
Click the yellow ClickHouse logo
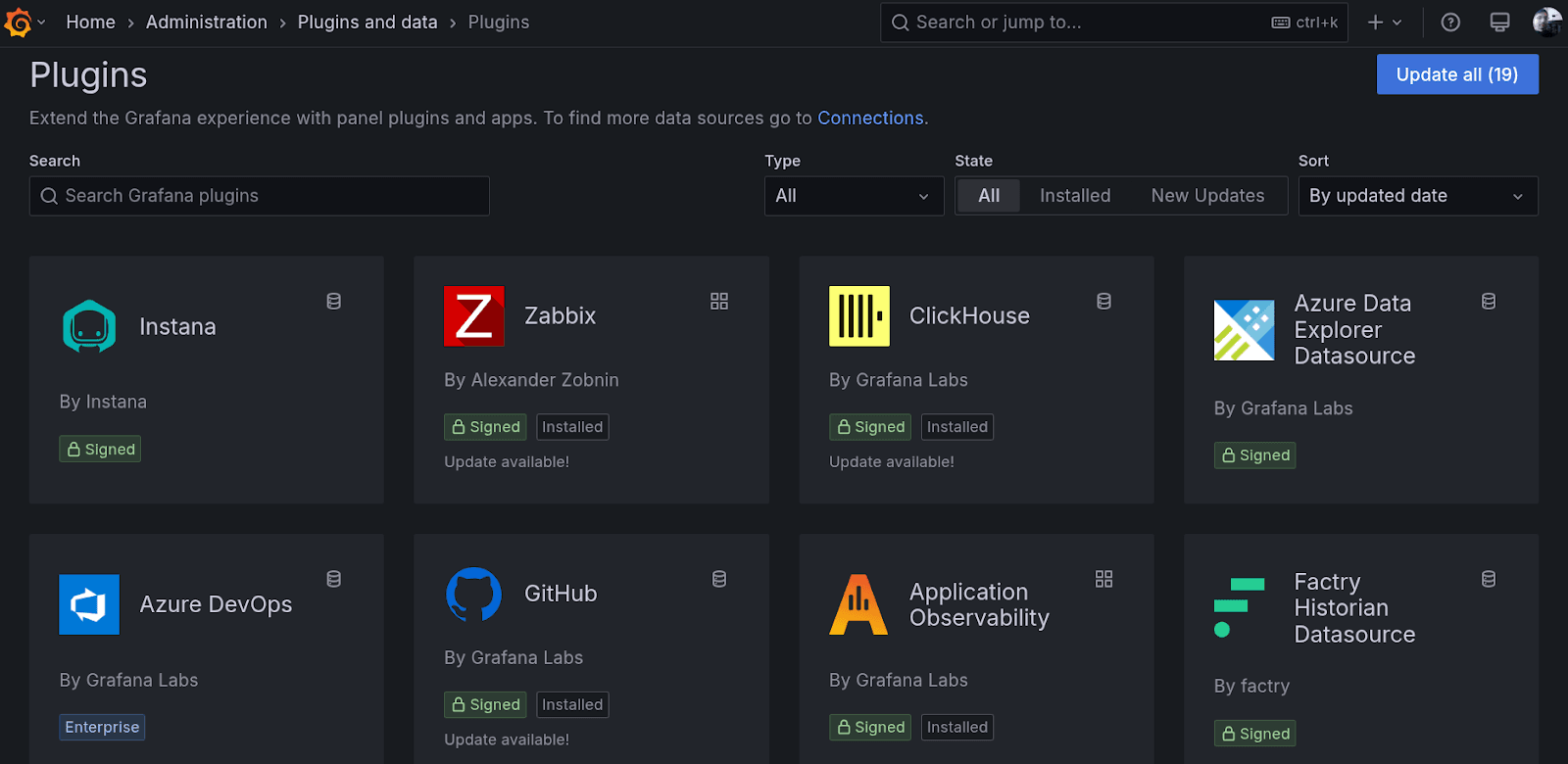click(859, 315)
